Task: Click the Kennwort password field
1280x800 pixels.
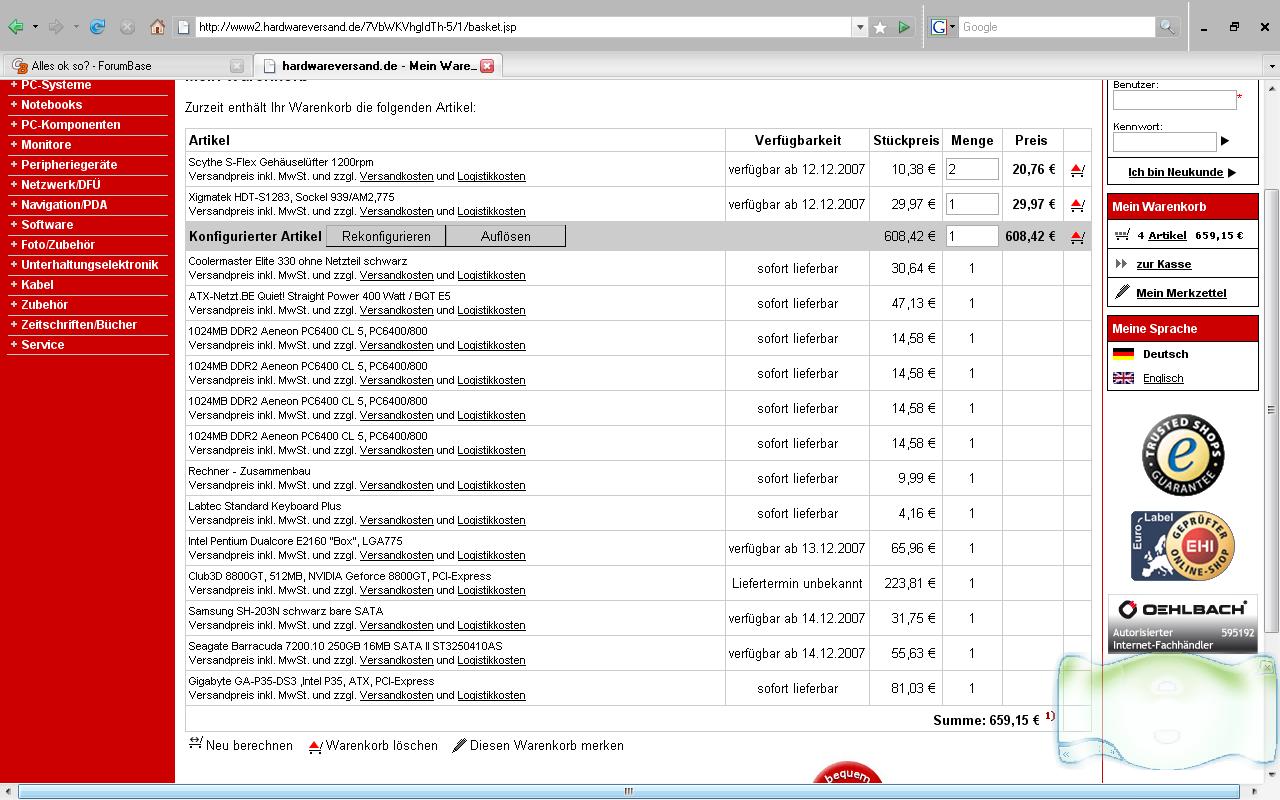Action: click(1164, 142)
